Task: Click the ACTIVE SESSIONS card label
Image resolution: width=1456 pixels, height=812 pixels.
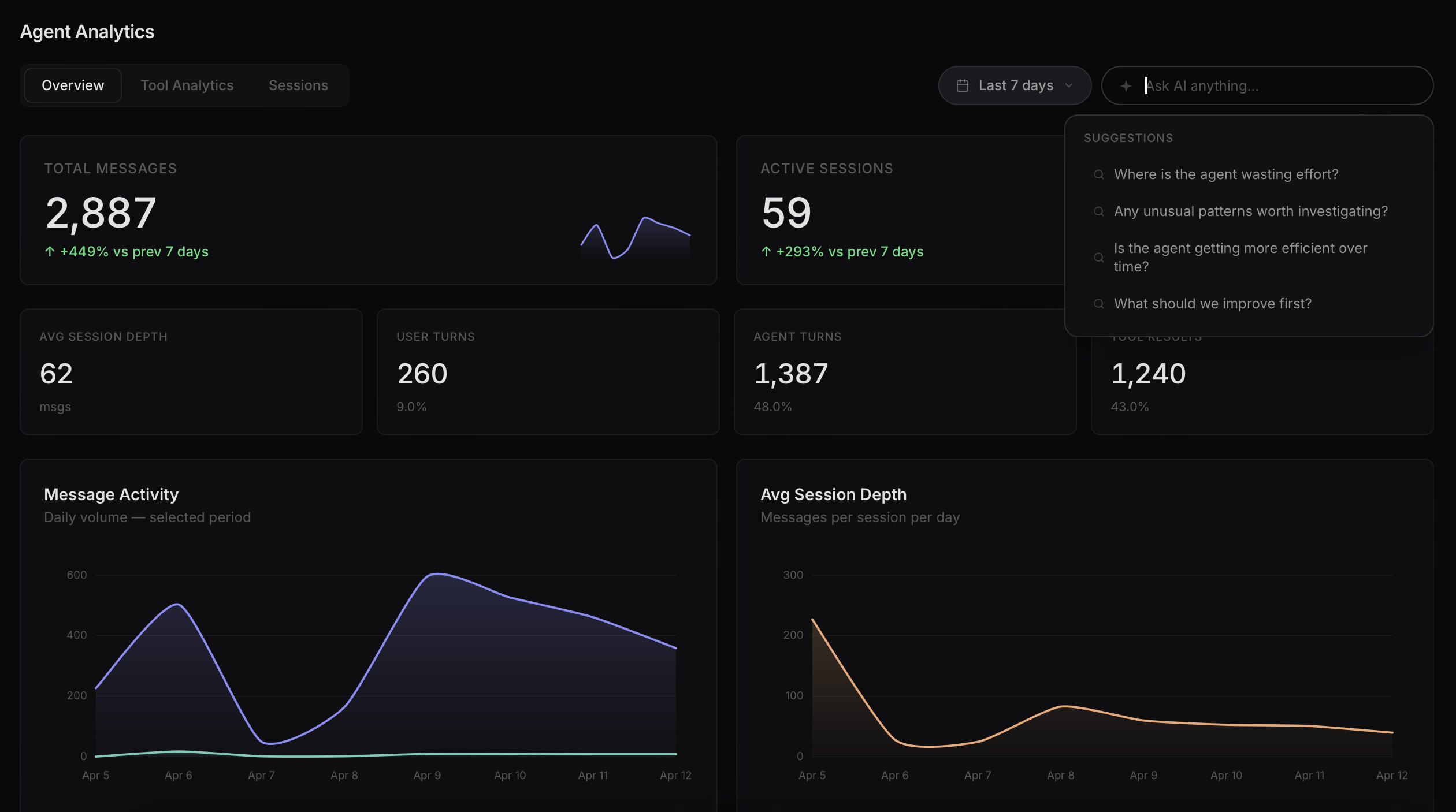Action: point(827,169)
